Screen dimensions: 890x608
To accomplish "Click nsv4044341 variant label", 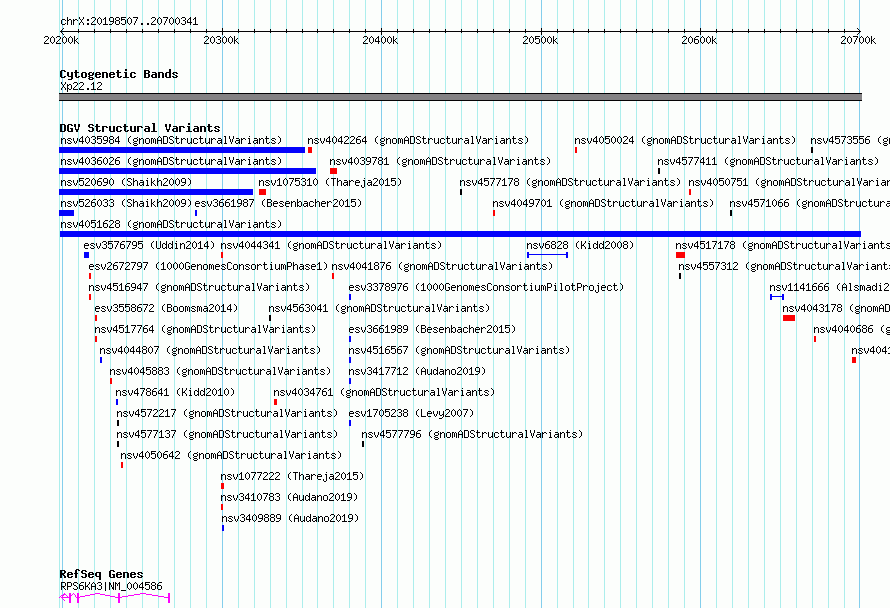I will click(x=331, y=245).
